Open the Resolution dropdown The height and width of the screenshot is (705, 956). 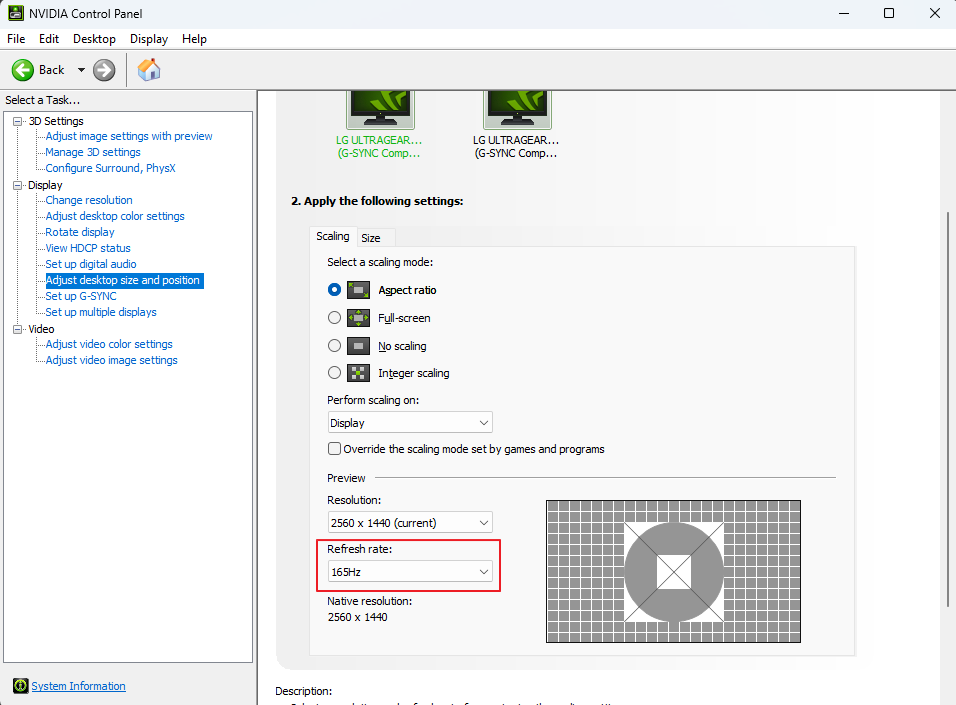(410, 523)
